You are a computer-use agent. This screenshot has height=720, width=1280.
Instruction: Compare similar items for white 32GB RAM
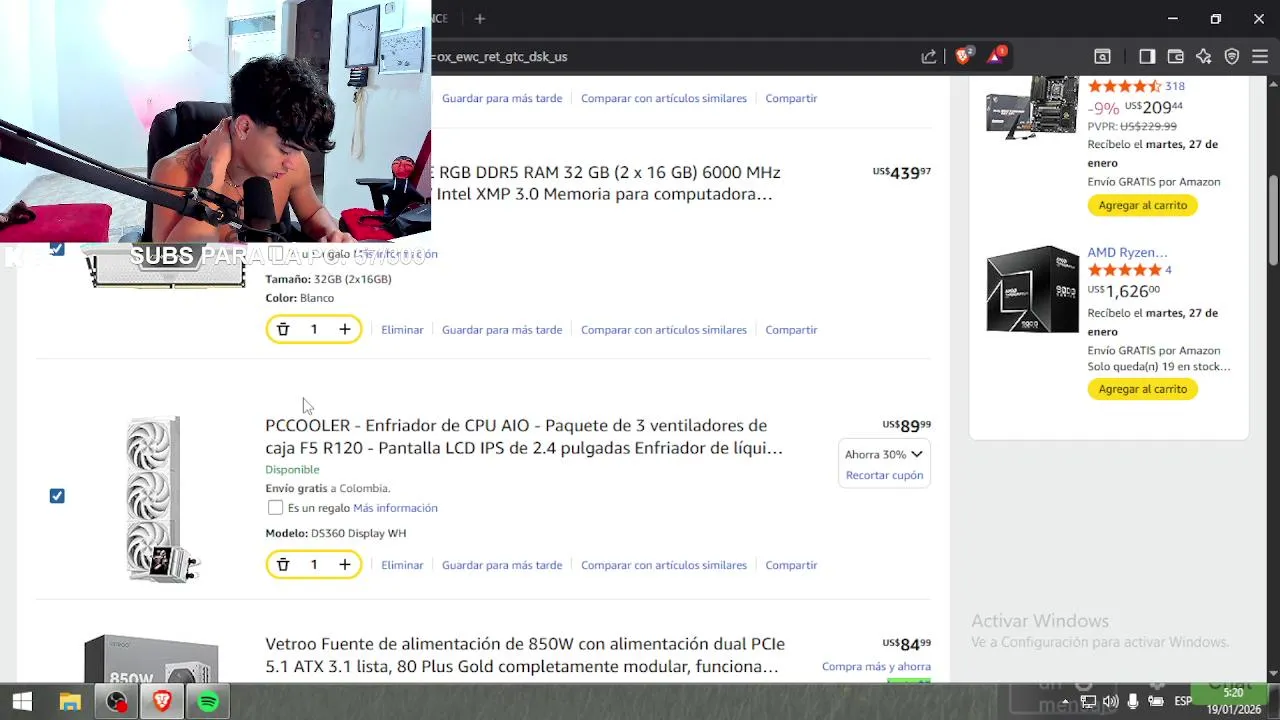[664, 329]
